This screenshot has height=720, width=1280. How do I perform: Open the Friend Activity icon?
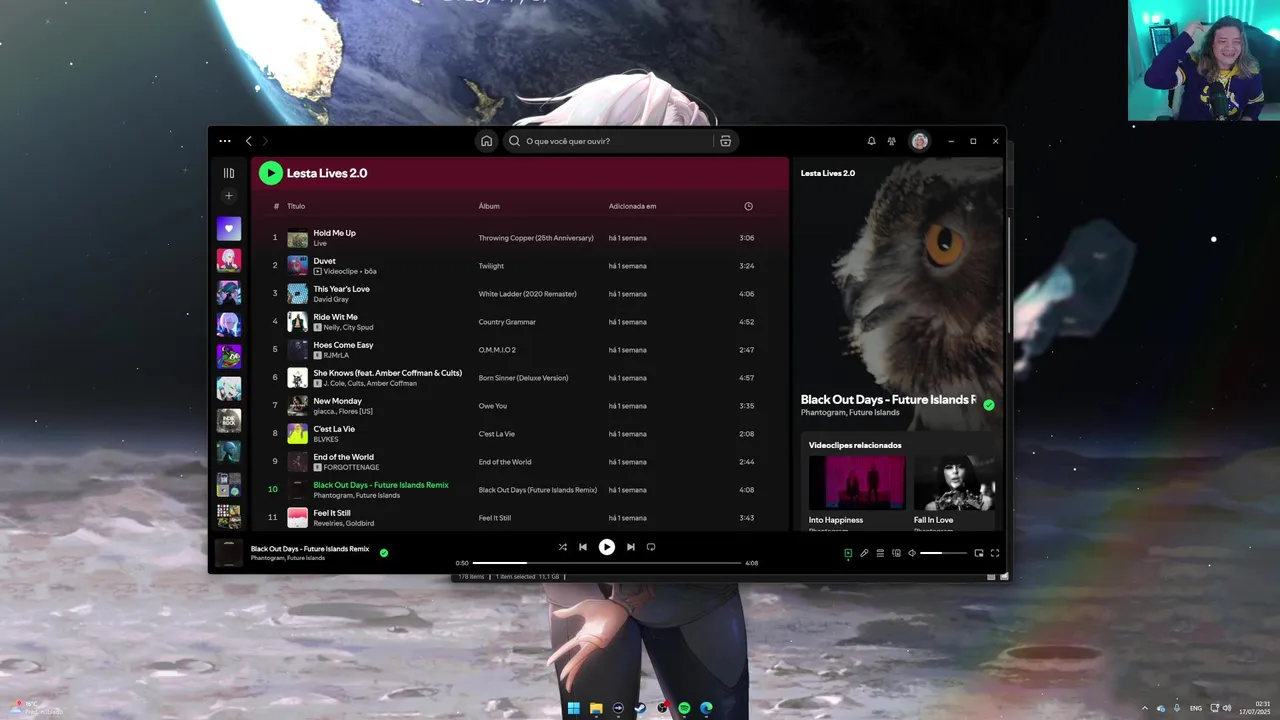[892, 141]
